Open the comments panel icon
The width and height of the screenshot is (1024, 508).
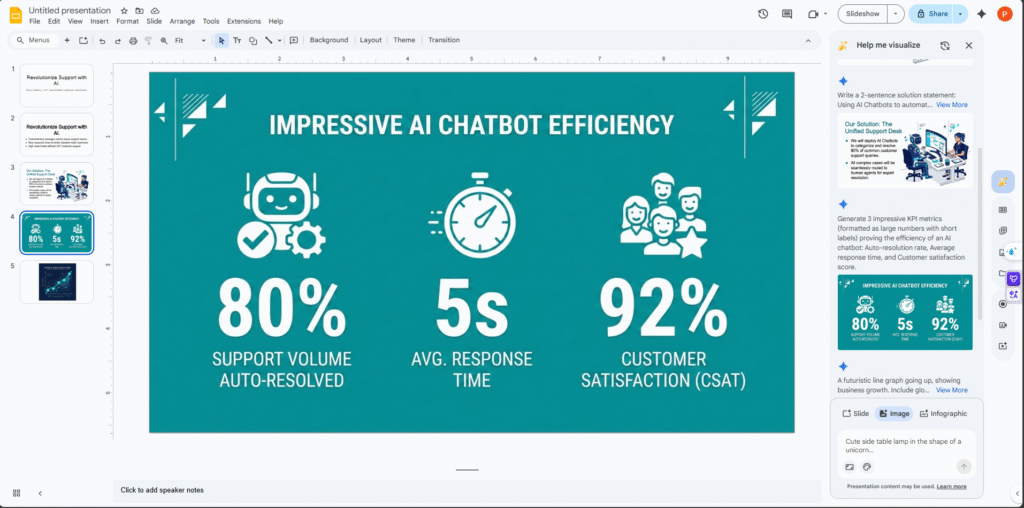coord(787,14)
